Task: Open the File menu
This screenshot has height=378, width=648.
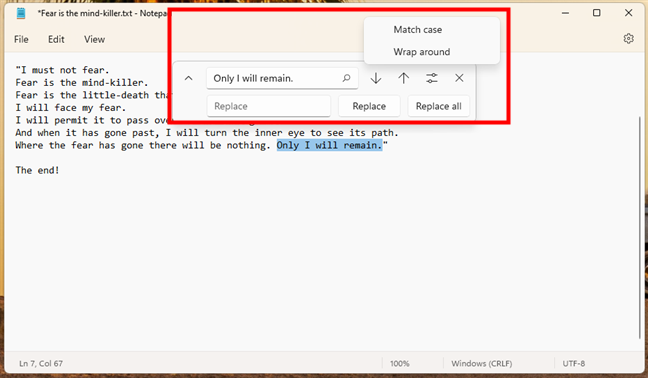Action: [21, 39]
